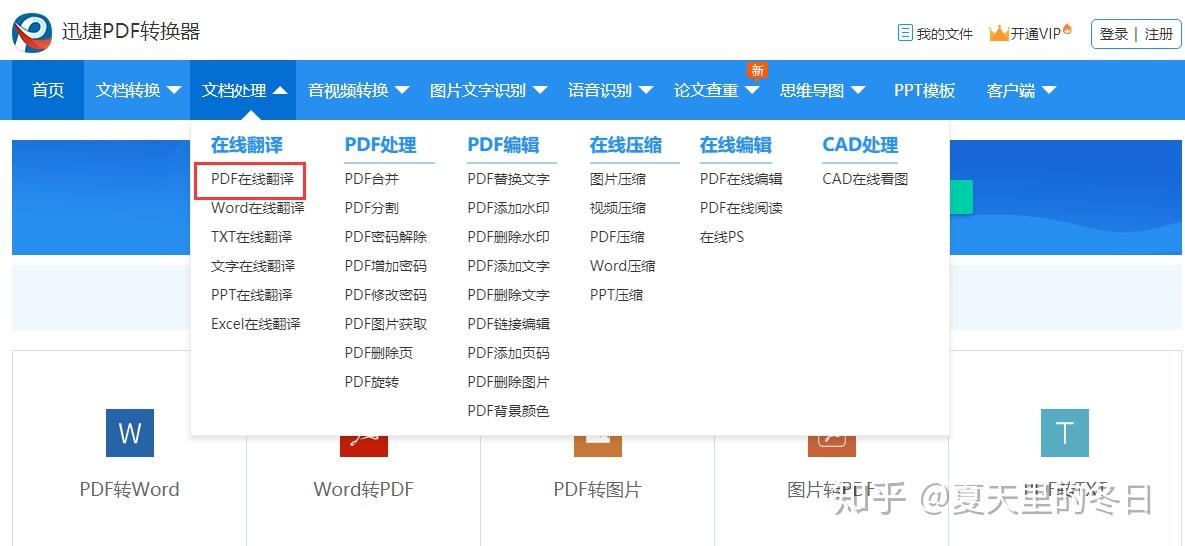Open the PDF转图片 card label
This screenshot has height=546, width=1185.
point(597,489)
